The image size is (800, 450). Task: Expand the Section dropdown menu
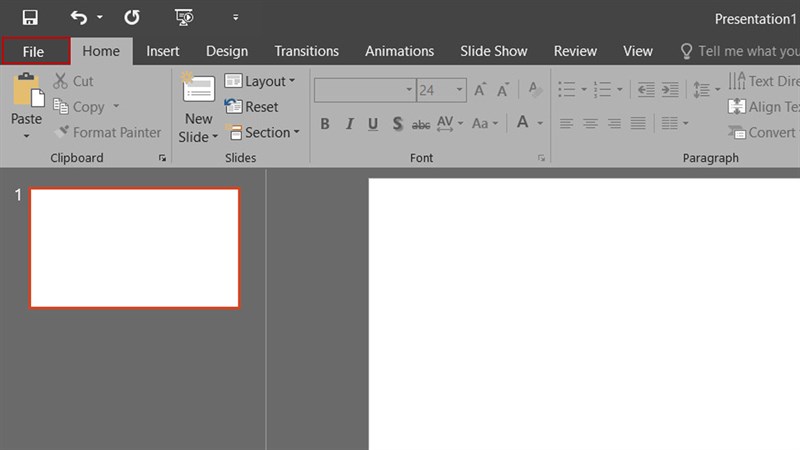pos(264,132)
